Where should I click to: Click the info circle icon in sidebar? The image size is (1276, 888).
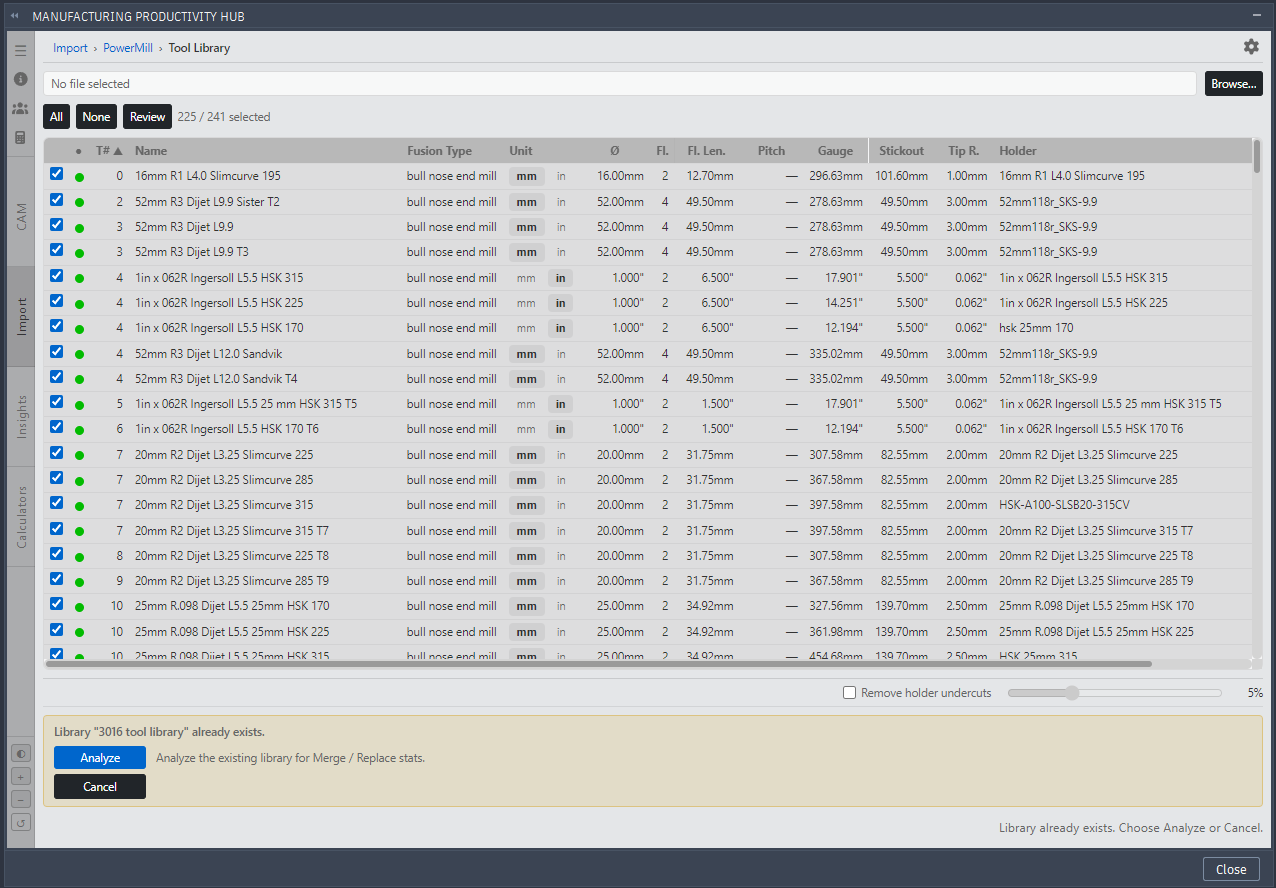click(20, 79)
